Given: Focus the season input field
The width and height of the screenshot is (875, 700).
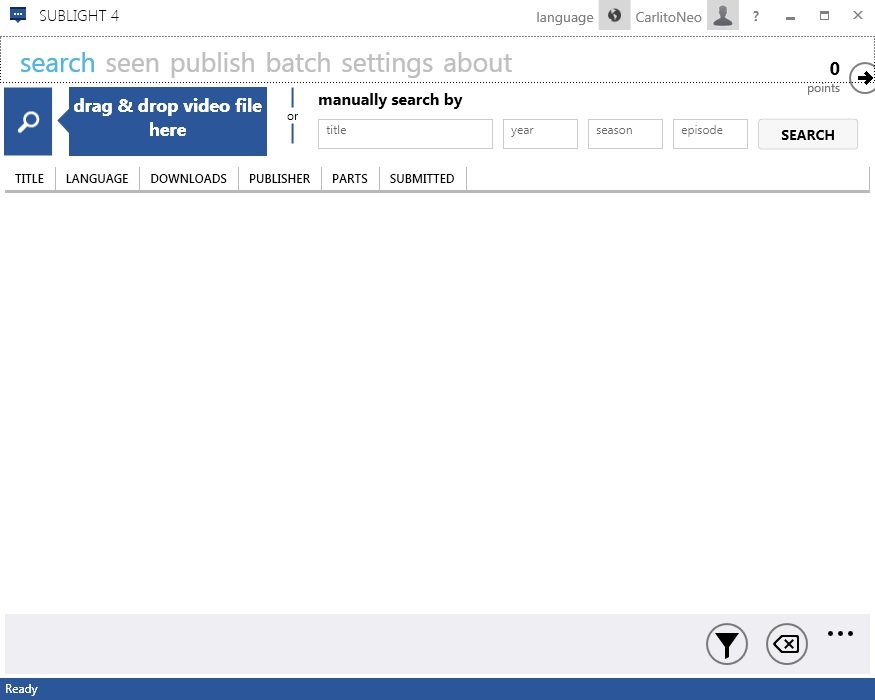Looking at the screenshot, I should coord(625,134).
